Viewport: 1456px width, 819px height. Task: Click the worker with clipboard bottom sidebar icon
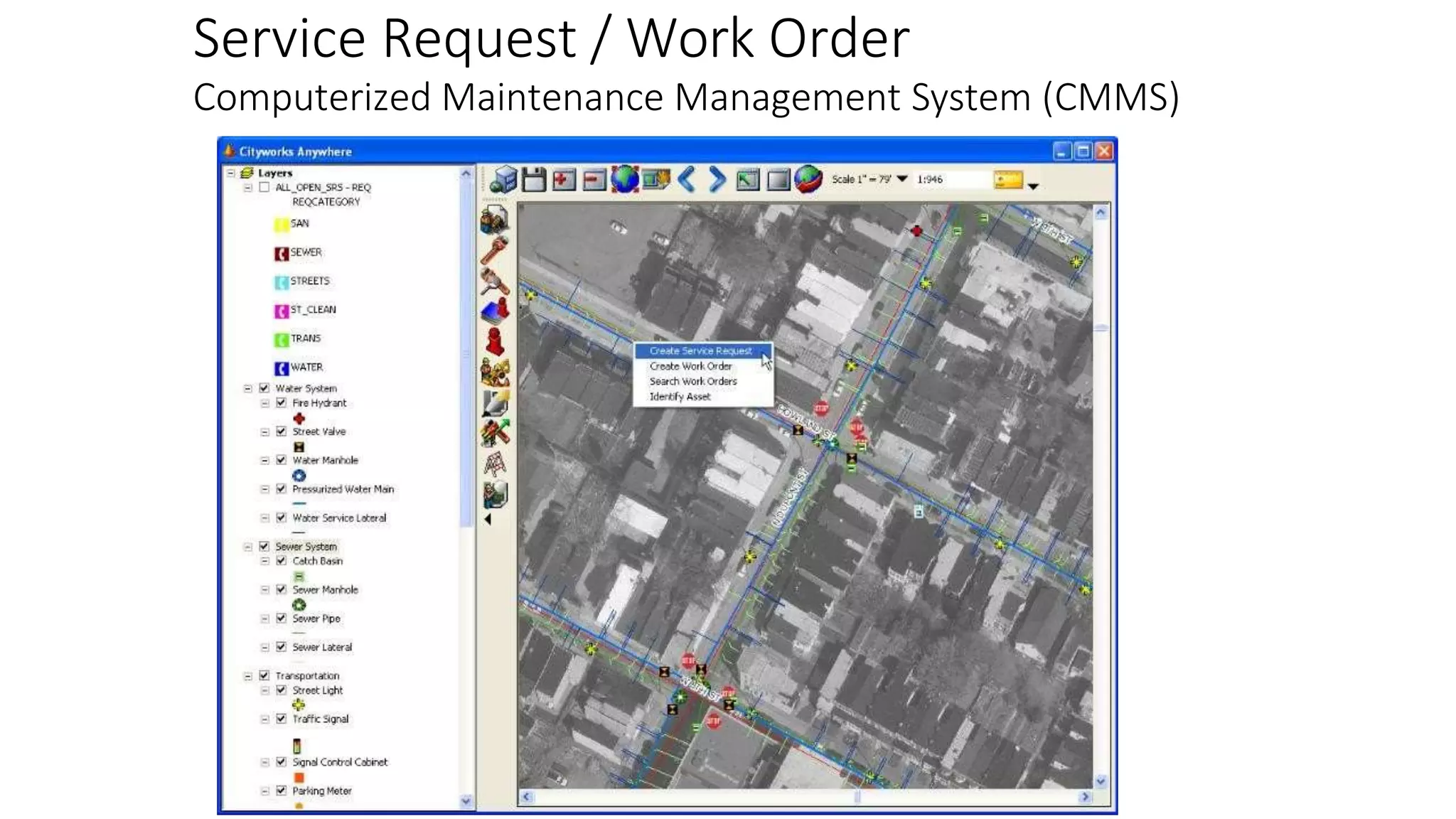495,495
